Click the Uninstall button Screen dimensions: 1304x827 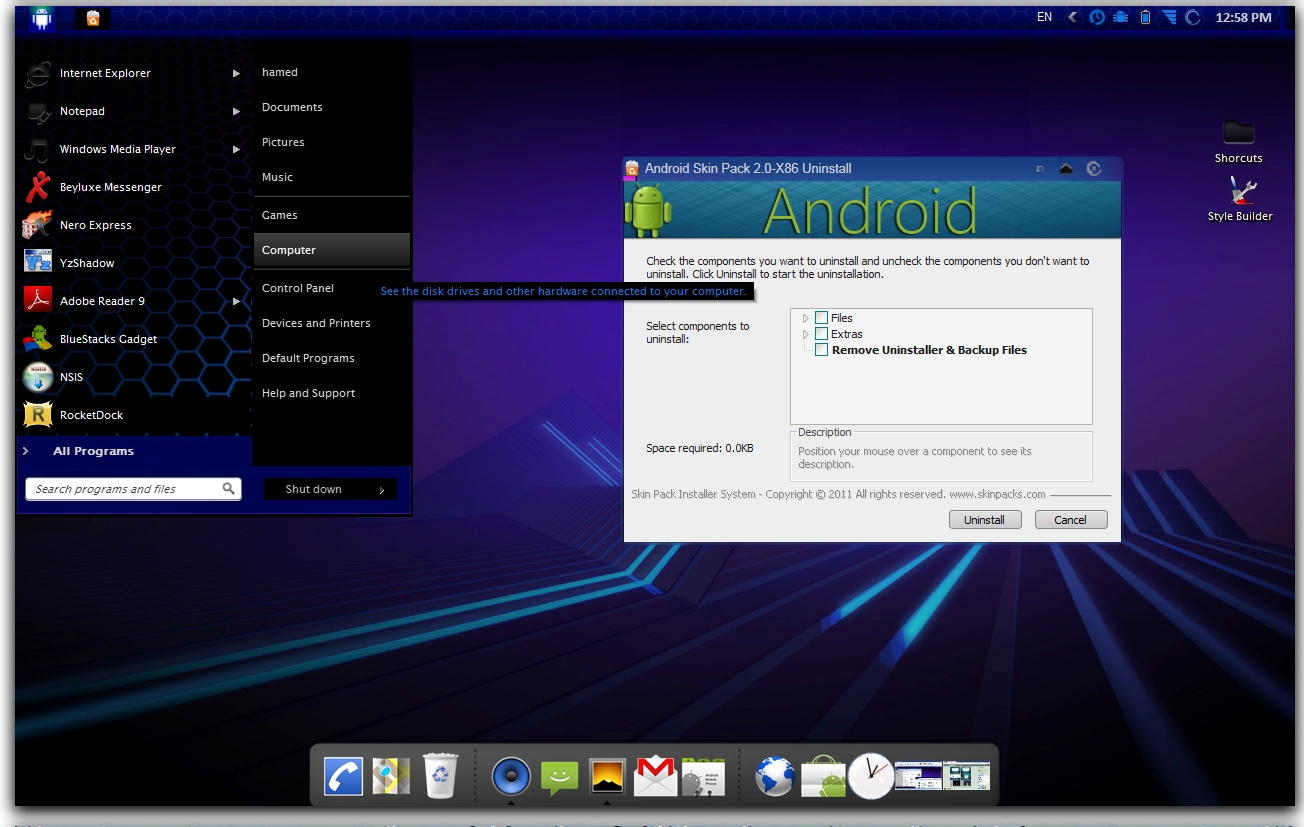[x=984, y=519]
